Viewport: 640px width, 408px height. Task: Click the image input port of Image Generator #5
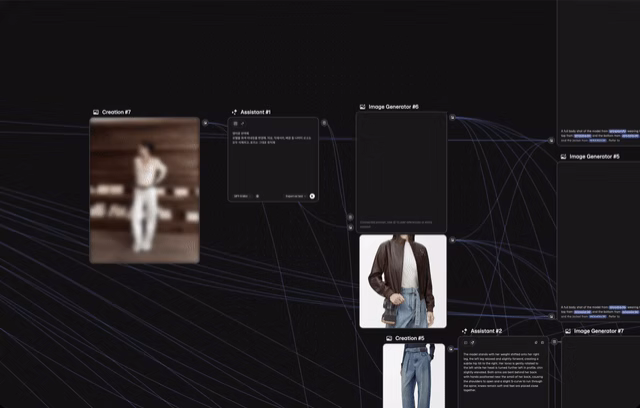(x=551, y=317)
